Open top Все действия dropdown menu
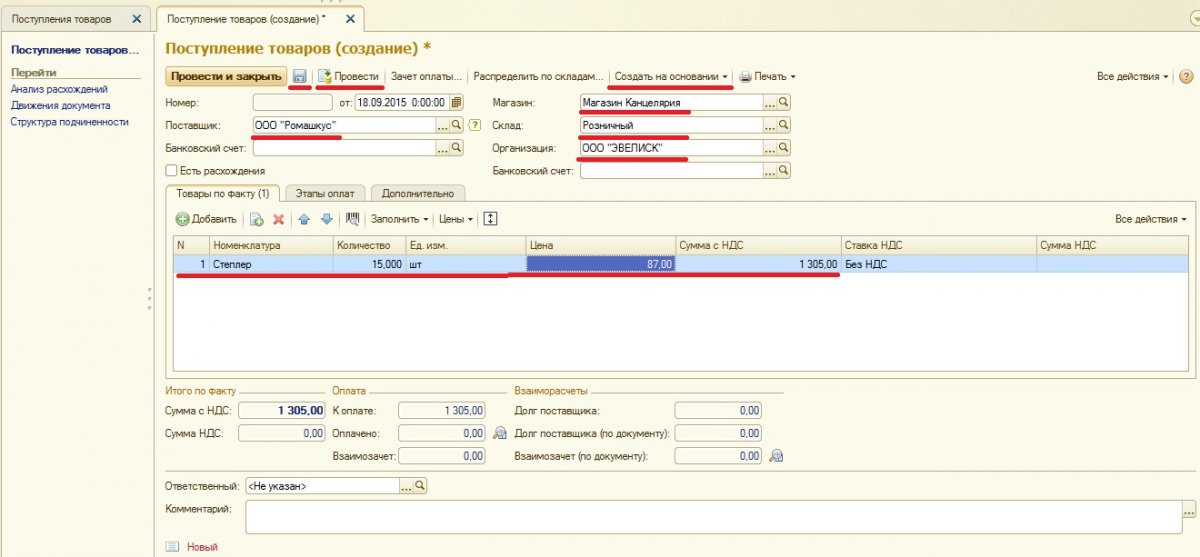This screenshot has height=557, width=1200. coord(1133,77)
